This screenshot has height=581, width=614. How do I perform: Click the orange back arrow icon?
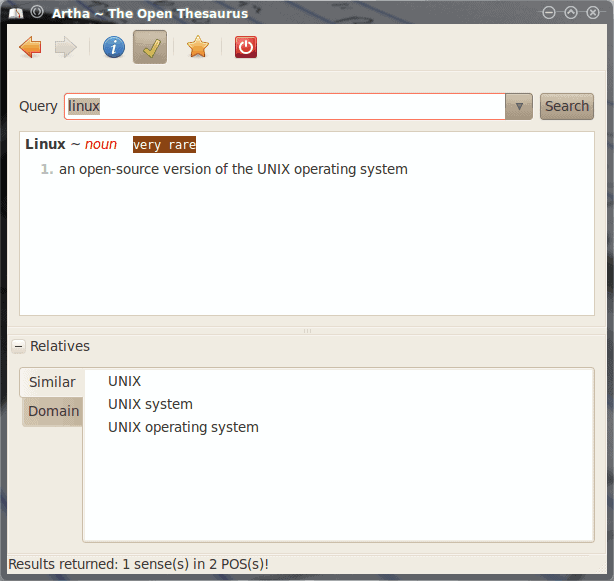[30, 47]
